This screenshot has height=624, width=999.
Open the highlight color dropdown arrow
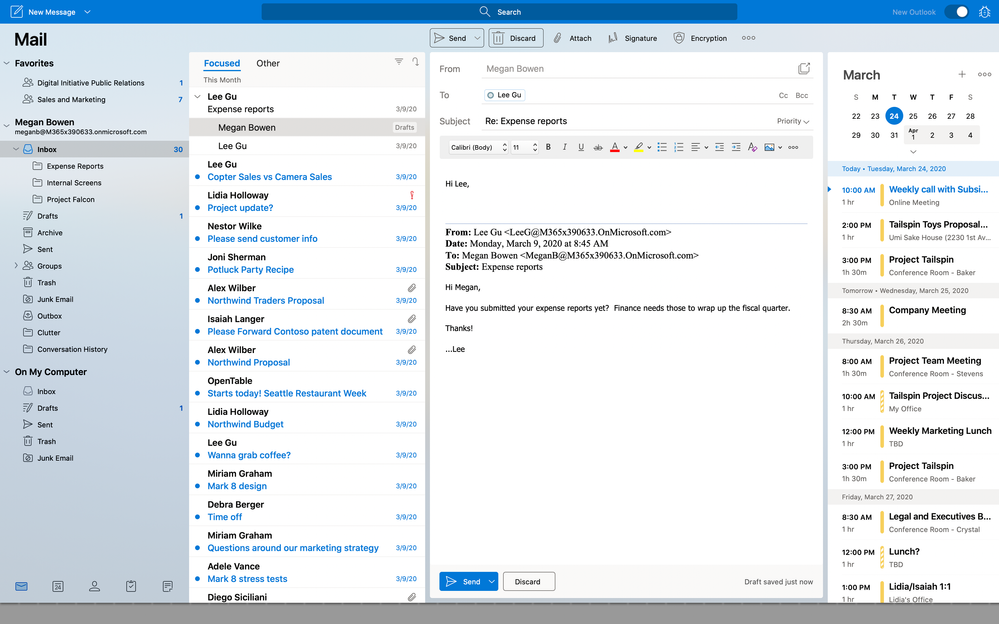649,148
